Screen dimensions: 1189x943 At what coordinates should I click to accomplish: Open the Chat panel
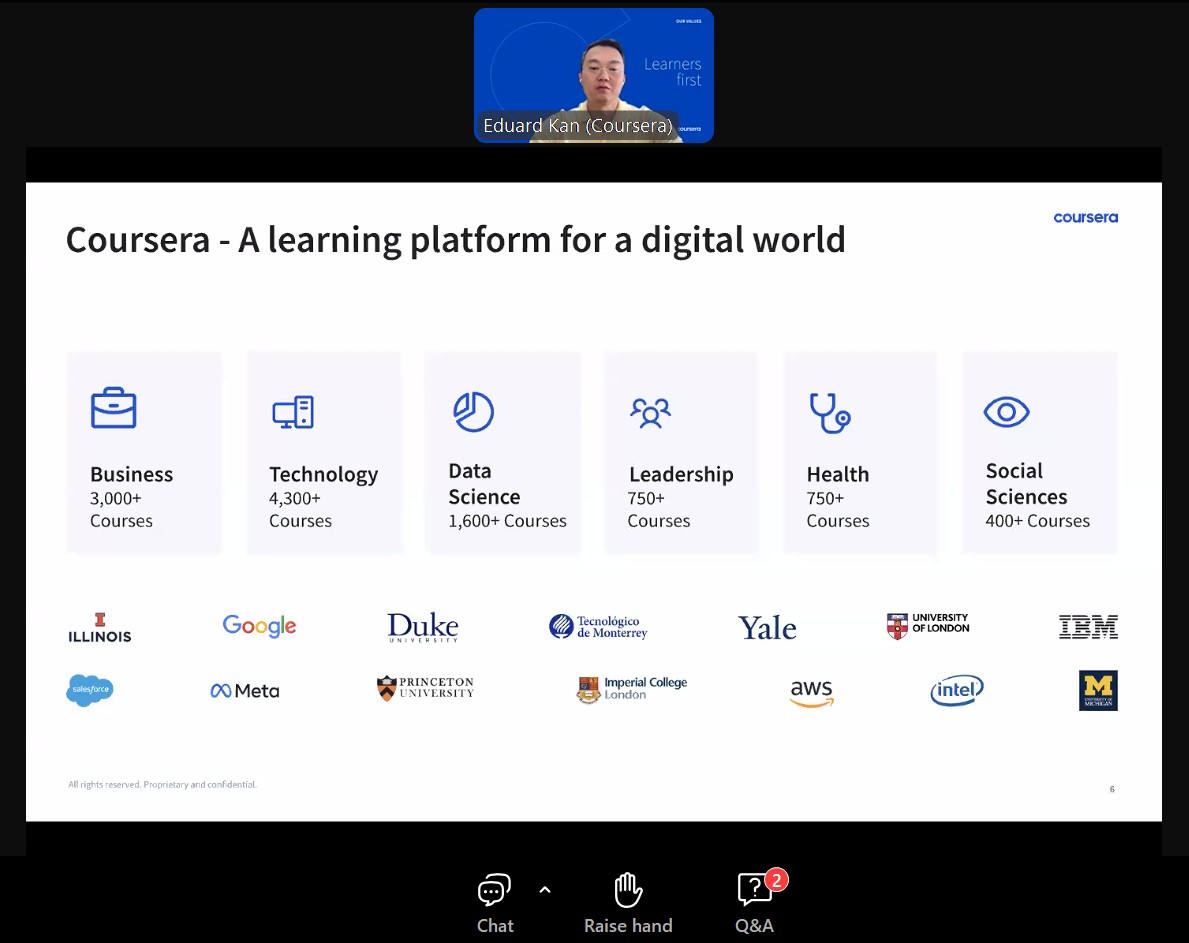point(494,904)
